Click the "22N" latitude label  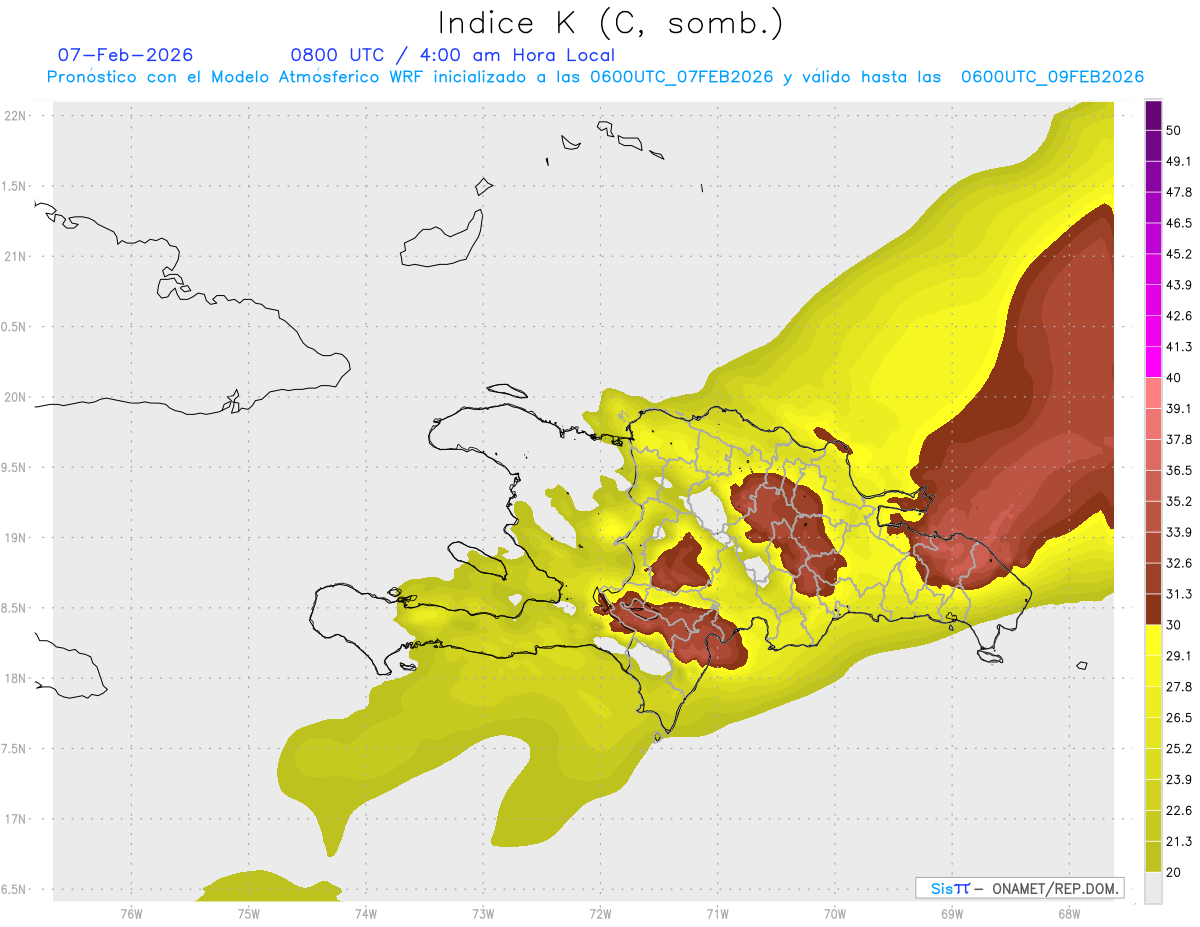(x=16, y=116)
